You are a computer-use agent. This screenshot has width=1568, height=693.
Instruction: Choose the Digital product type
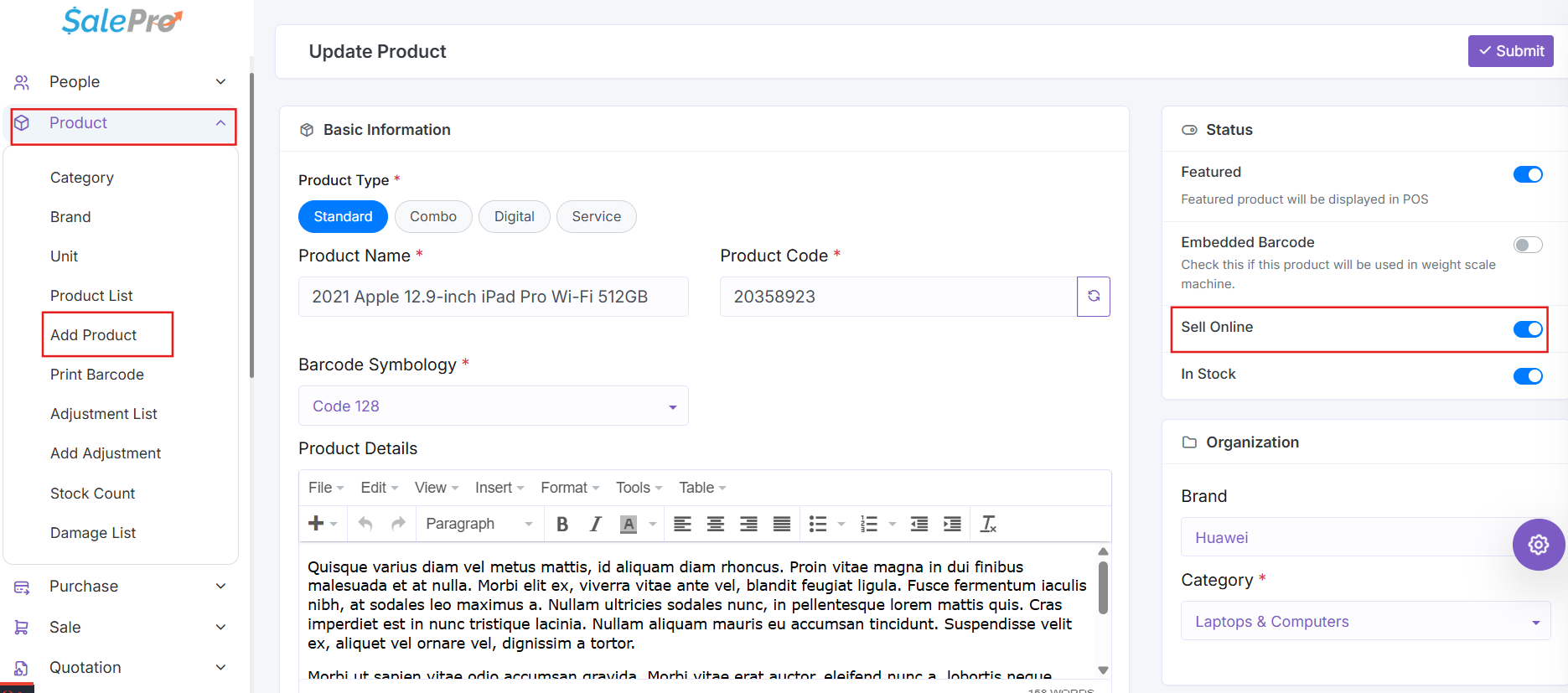click(x=515, y=216)
